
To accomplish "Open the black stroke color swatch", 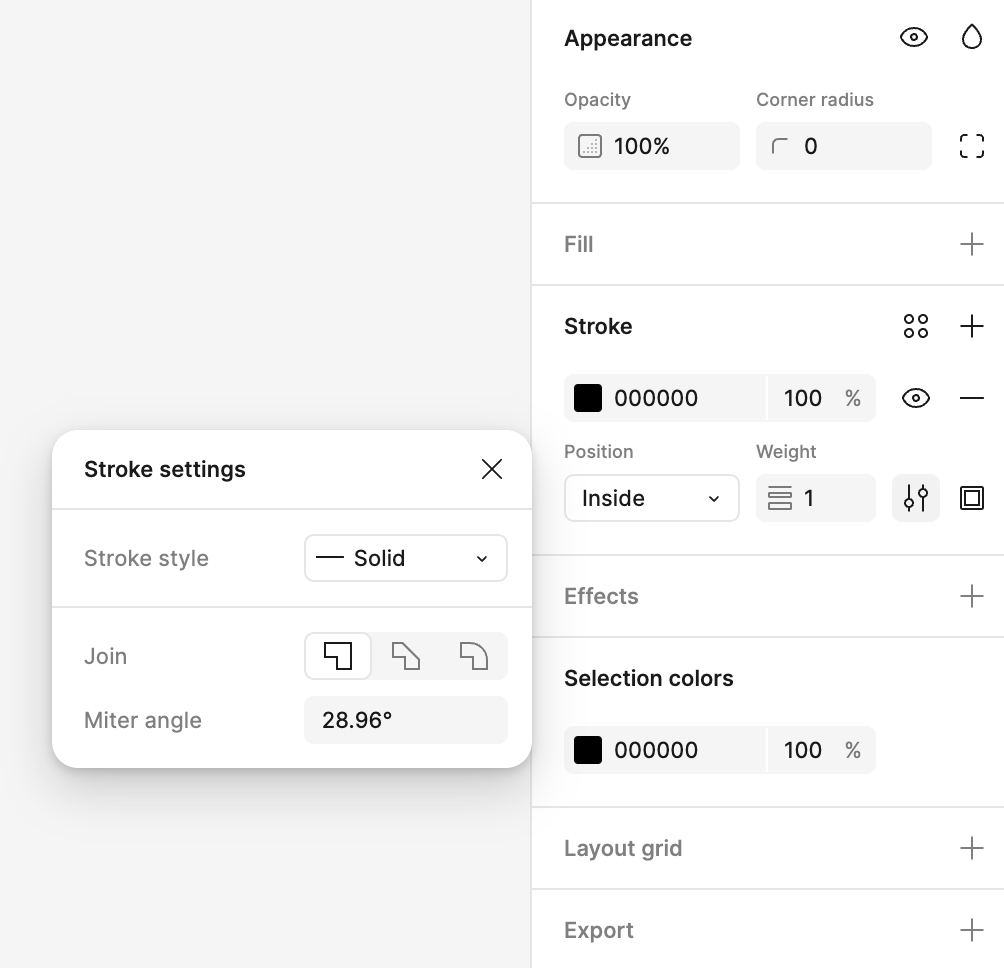I will (x=587, y=398).
